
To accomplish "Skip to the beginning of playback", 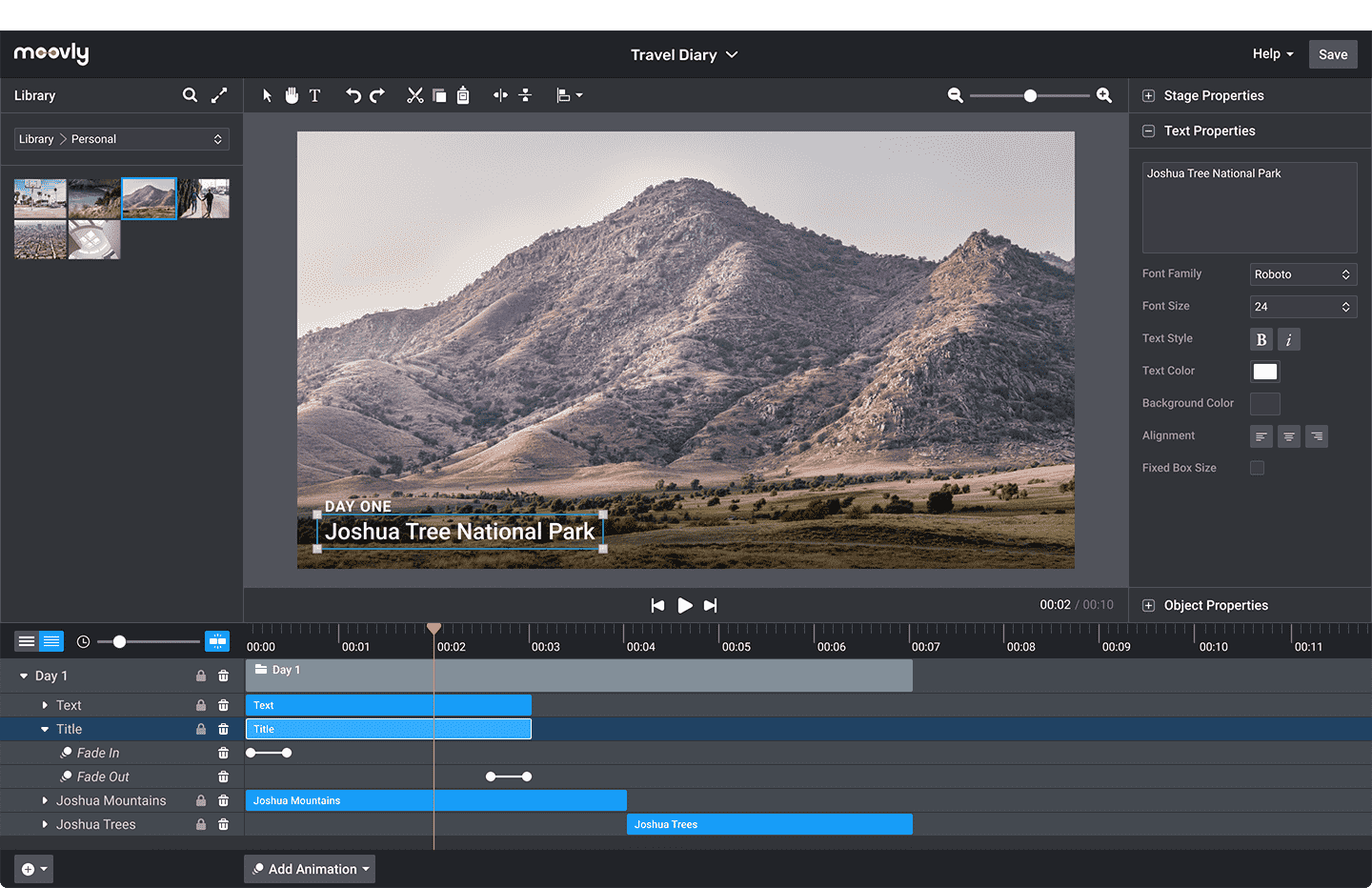I will pos(657,605).
